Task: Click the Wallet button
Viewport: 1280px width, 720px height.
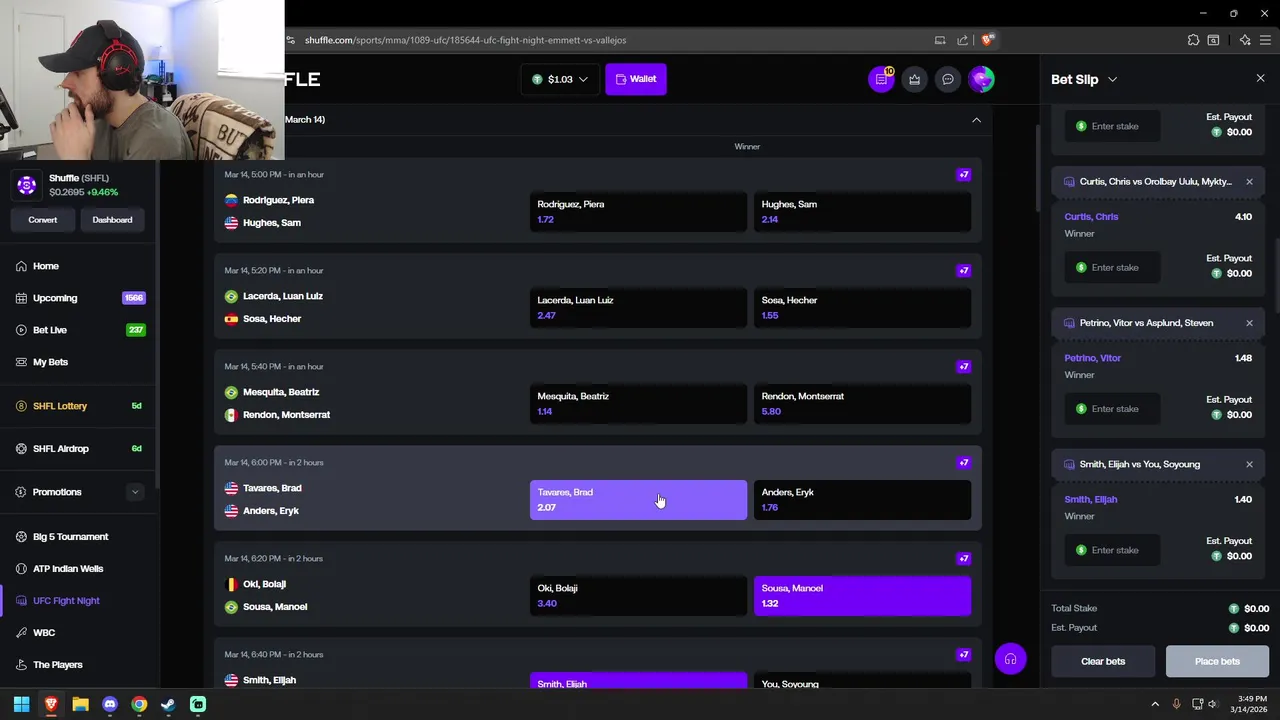Action: [636, 79]
